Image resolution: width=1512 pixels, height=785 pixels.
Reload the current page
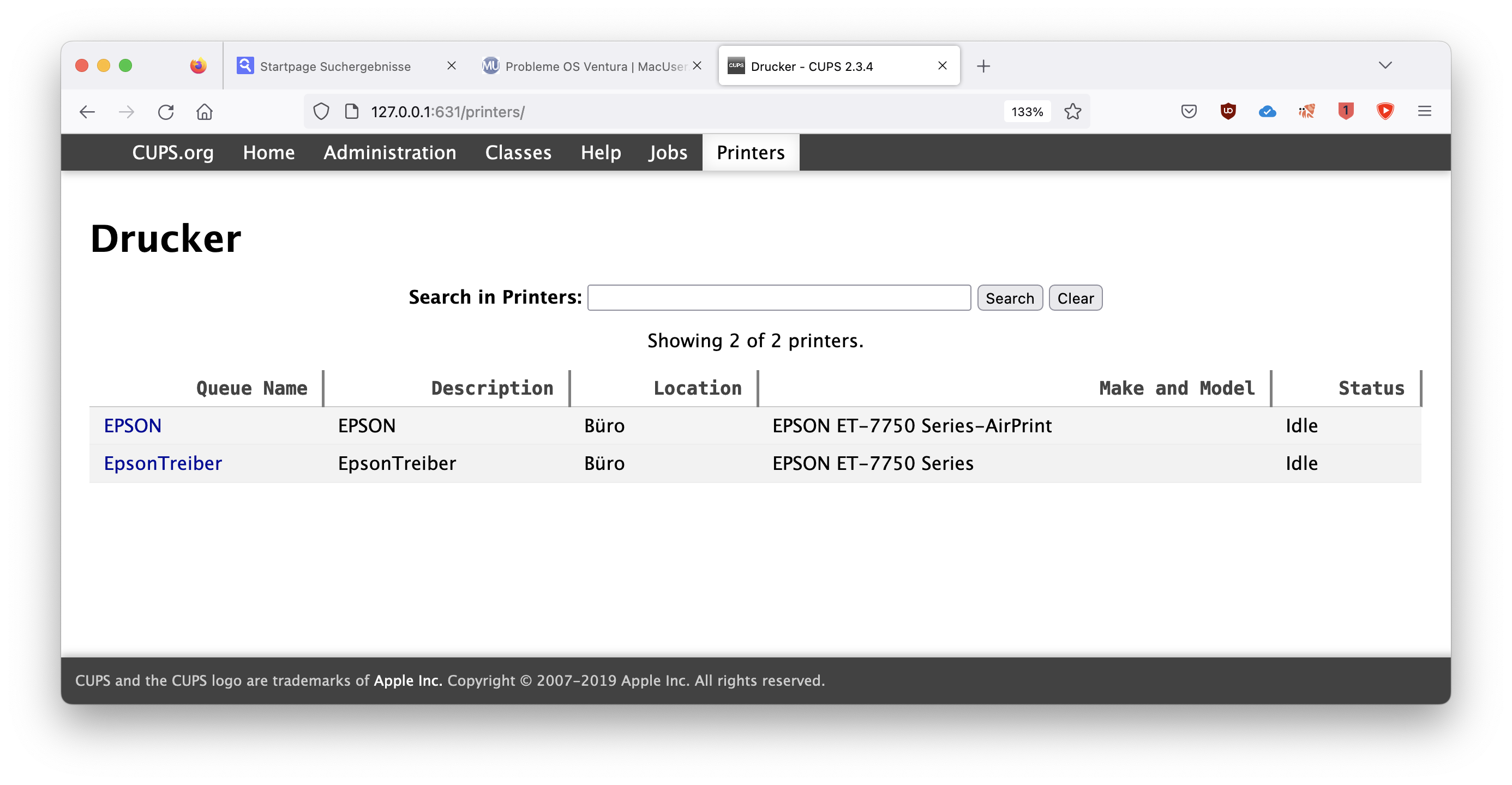click(x=165, y=111)
